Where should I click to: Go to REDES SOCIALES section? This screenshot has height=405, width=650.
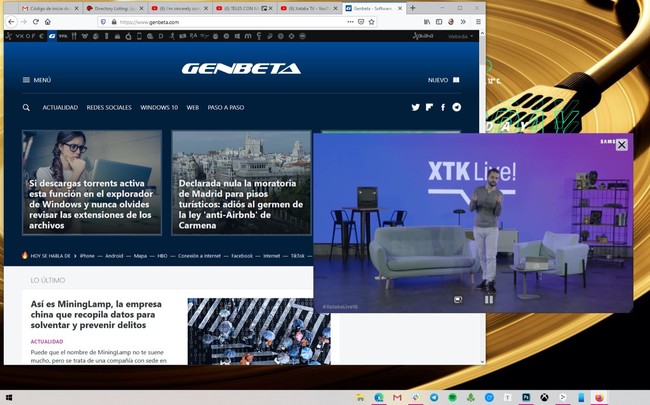tap(109, 107)
